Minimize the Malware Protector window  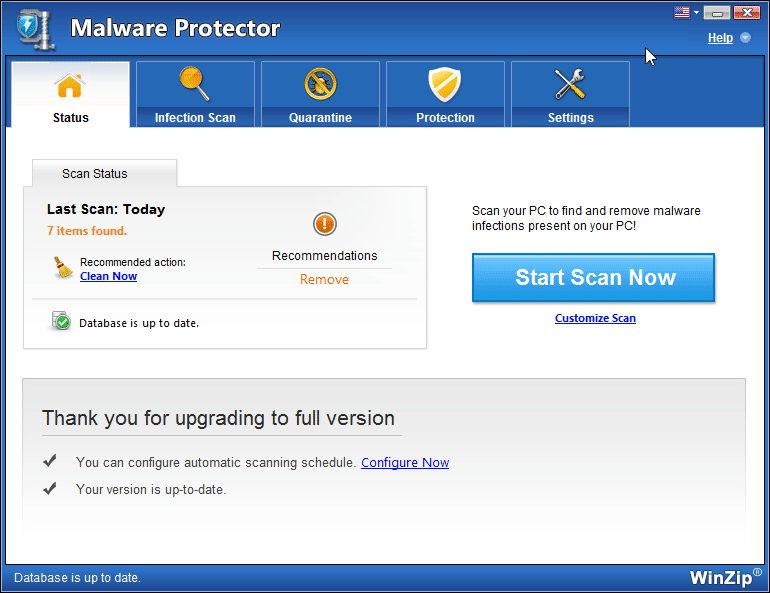point(716,13)
